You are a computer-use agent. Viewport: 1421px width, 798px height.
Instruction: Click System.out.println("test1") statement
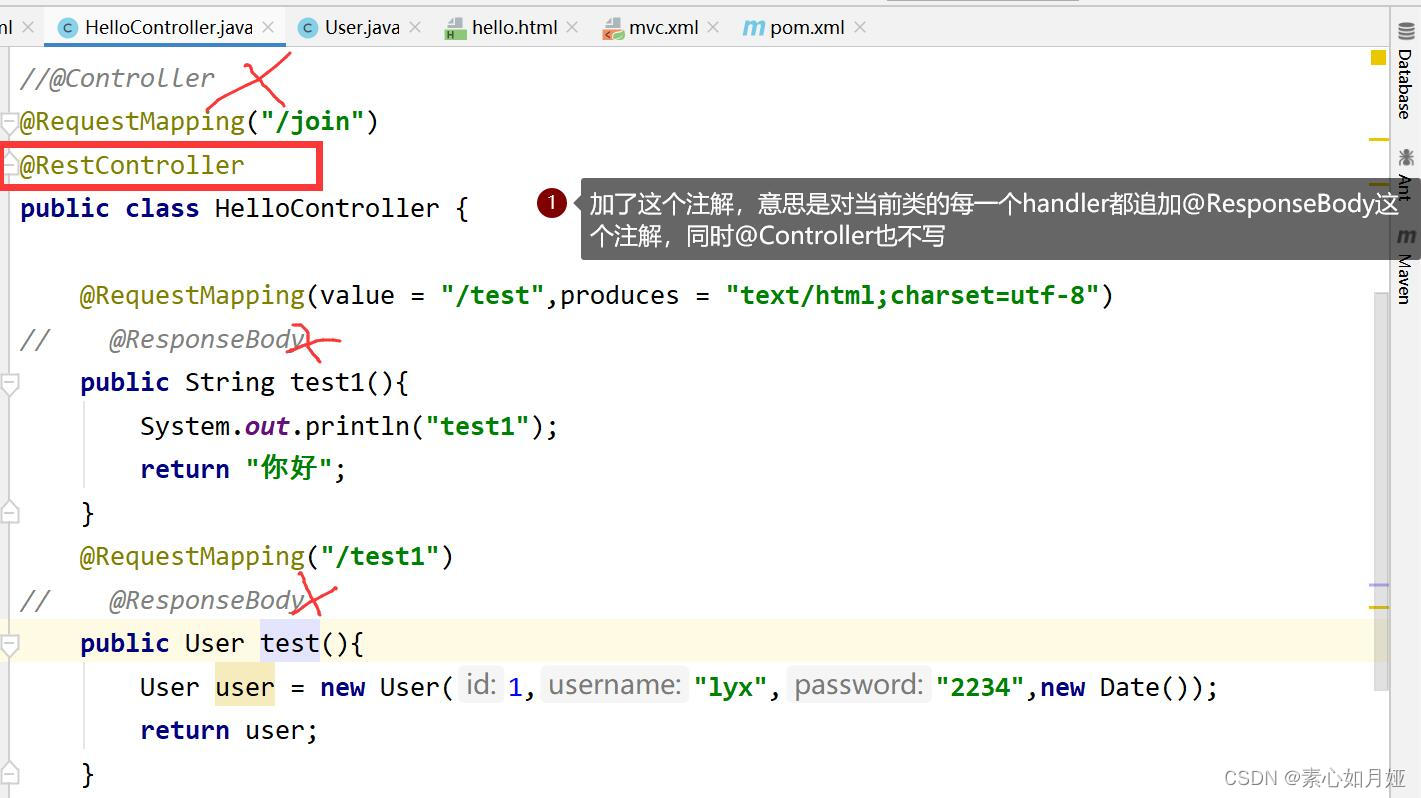click(x=349, y=426)
